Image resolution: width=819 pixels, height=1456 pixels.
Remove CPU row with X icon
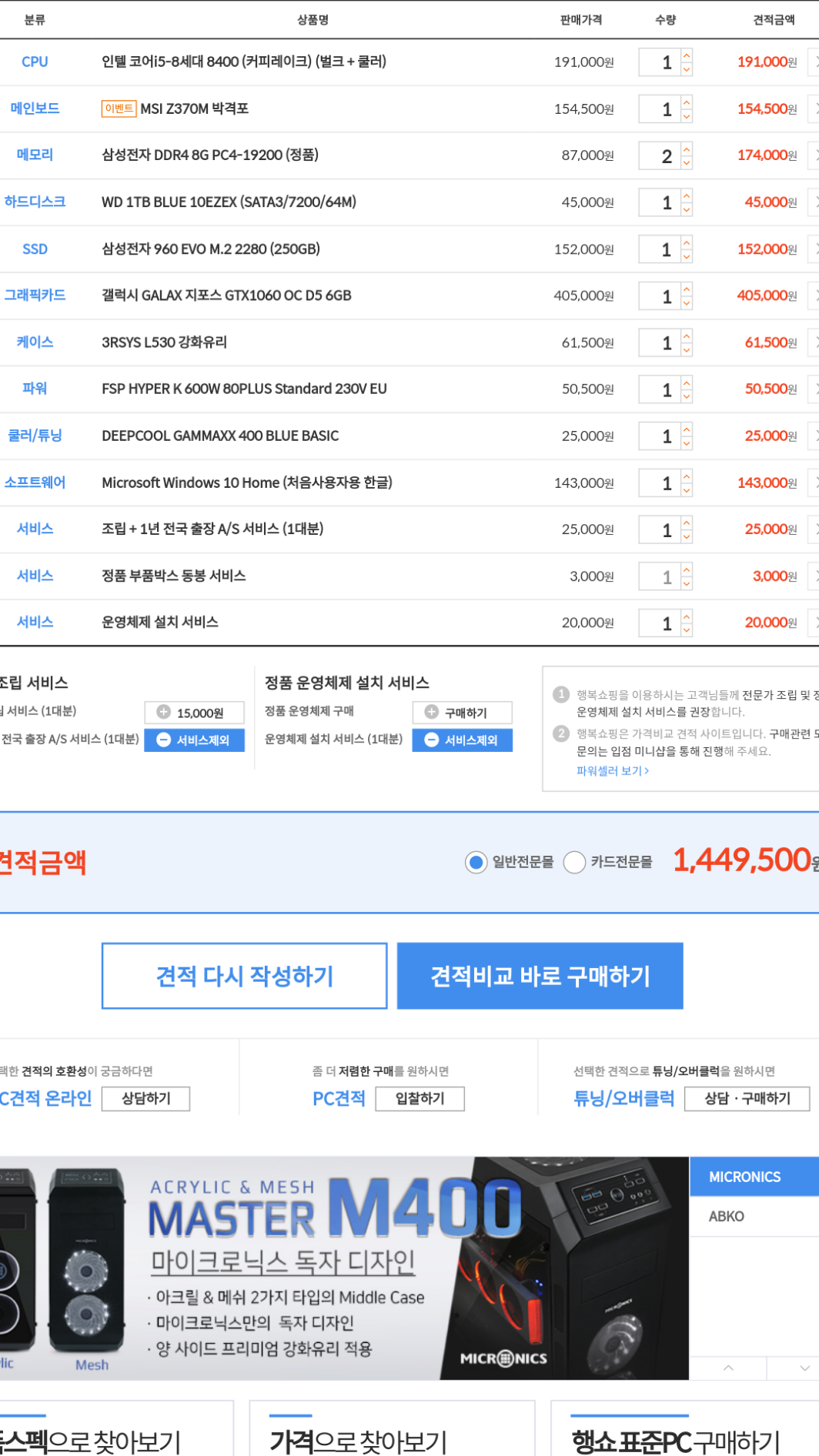click(814, 62)
